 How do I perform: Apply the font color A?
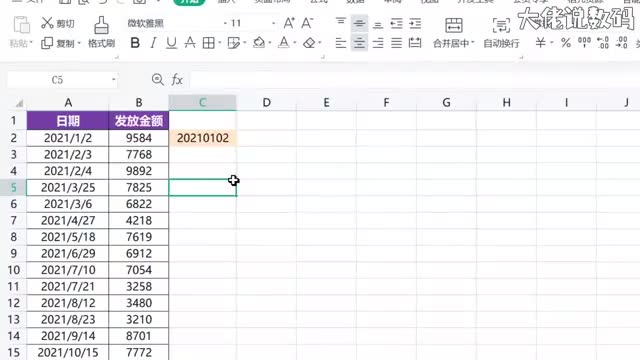click(x=284, y=43)
